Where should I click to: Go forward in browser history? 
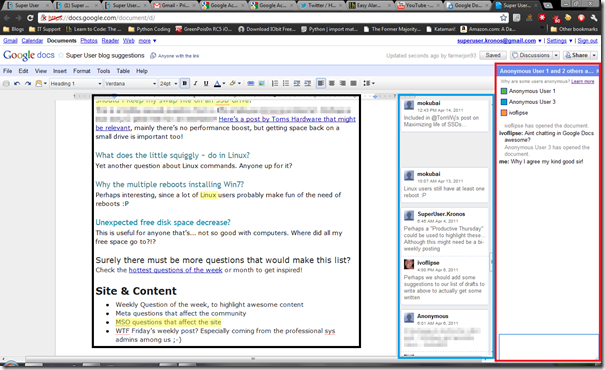pyautogui.click(x=18, y=18)
